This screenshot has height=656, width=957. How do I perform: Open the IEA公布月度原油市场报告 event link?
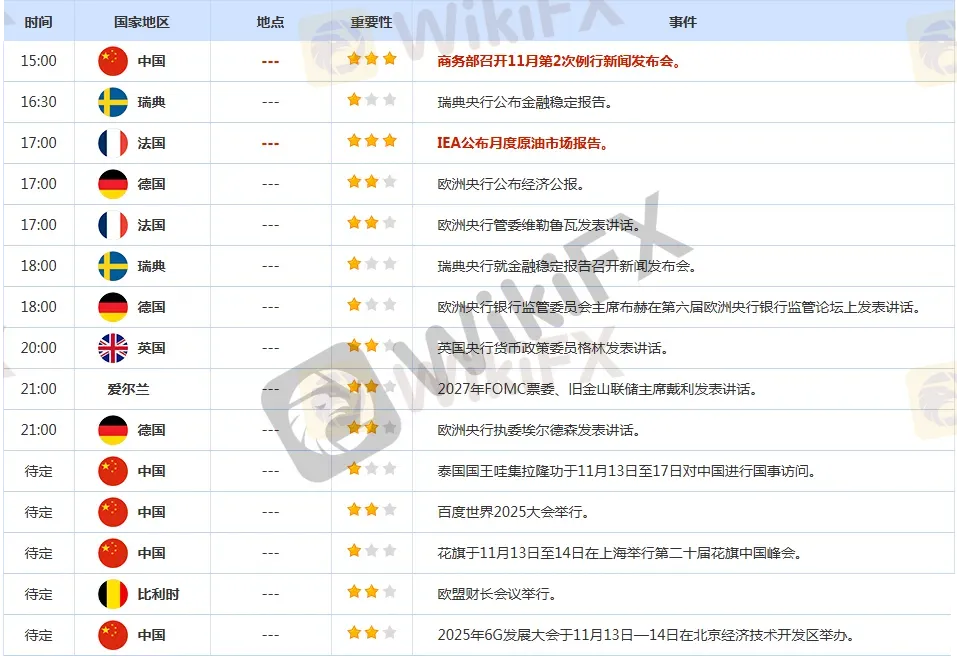[523, 143]
